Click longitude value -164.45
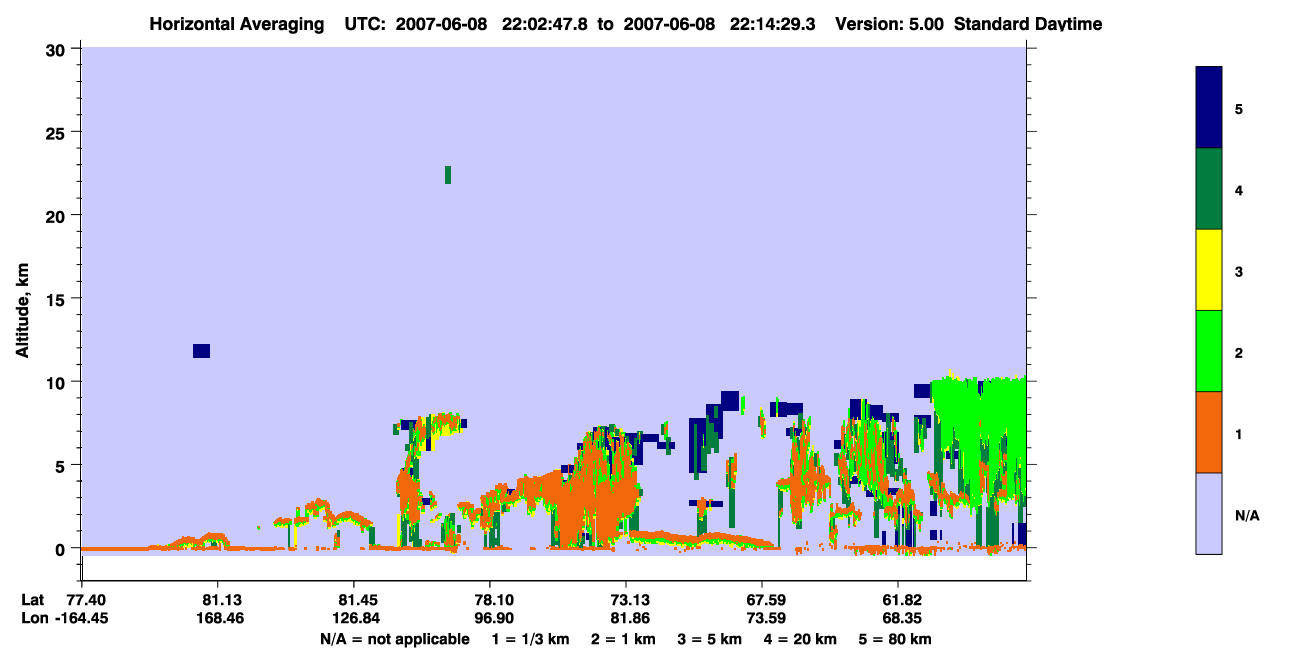The width and height of the screenshot is (1300, 667). [80, 617]
